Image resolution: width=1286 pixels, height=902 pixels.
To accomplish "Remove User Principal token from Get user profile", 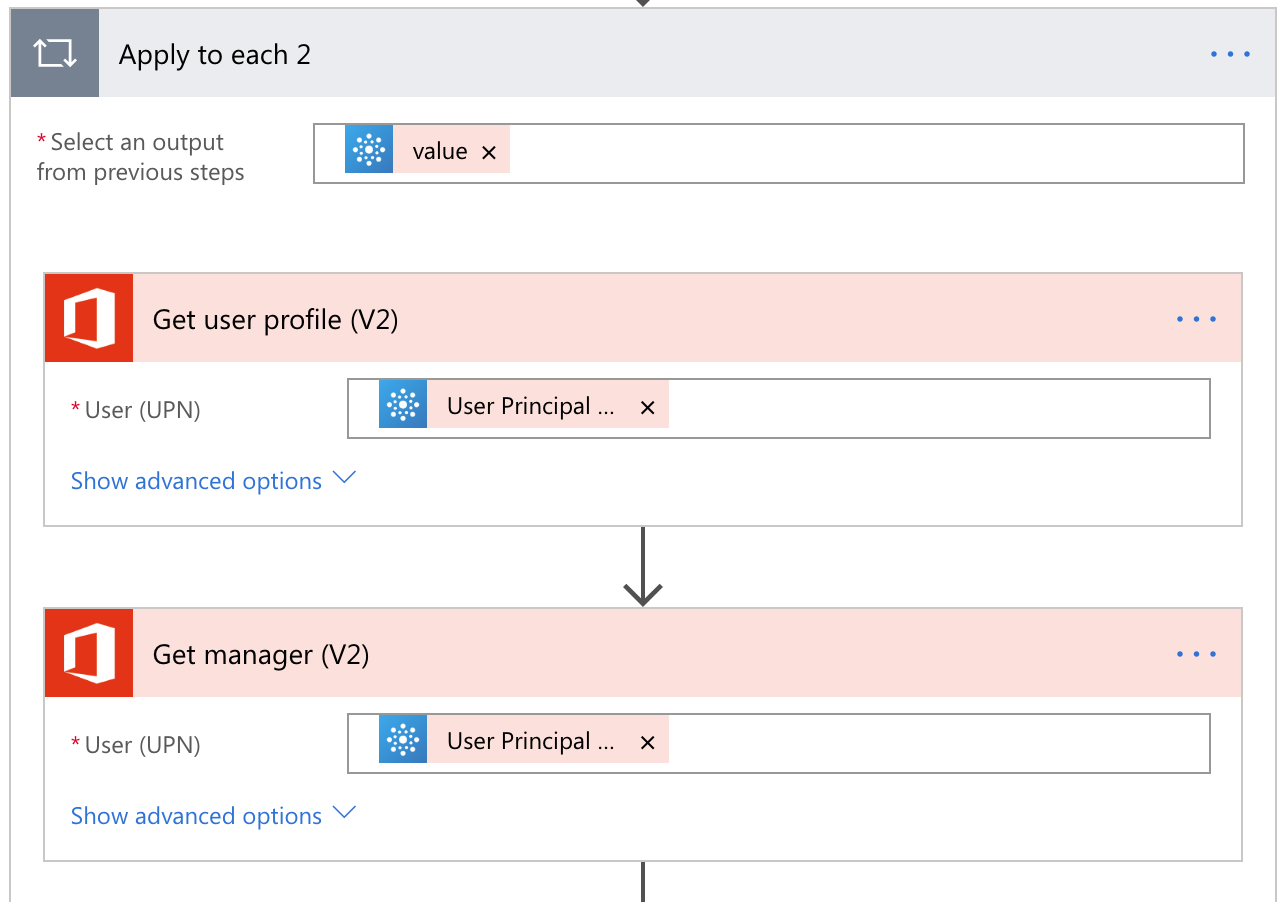I will (x=647, y=408).
